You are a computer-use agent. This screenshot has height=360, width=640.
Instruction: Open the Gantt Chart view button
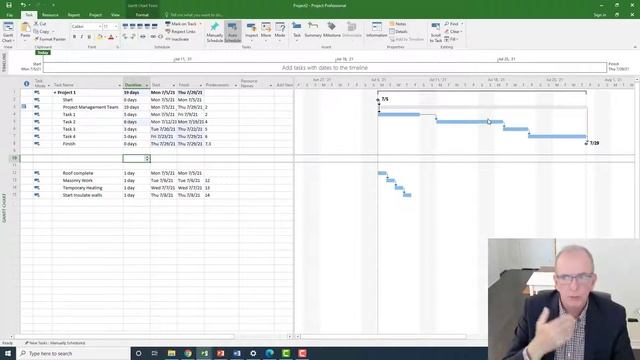coord(8,31)
